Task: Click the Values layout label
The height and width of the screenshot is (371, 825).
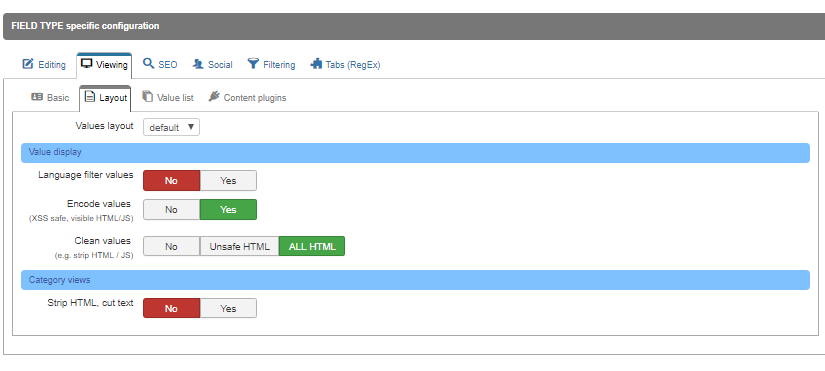Action: tap(104, 126)
